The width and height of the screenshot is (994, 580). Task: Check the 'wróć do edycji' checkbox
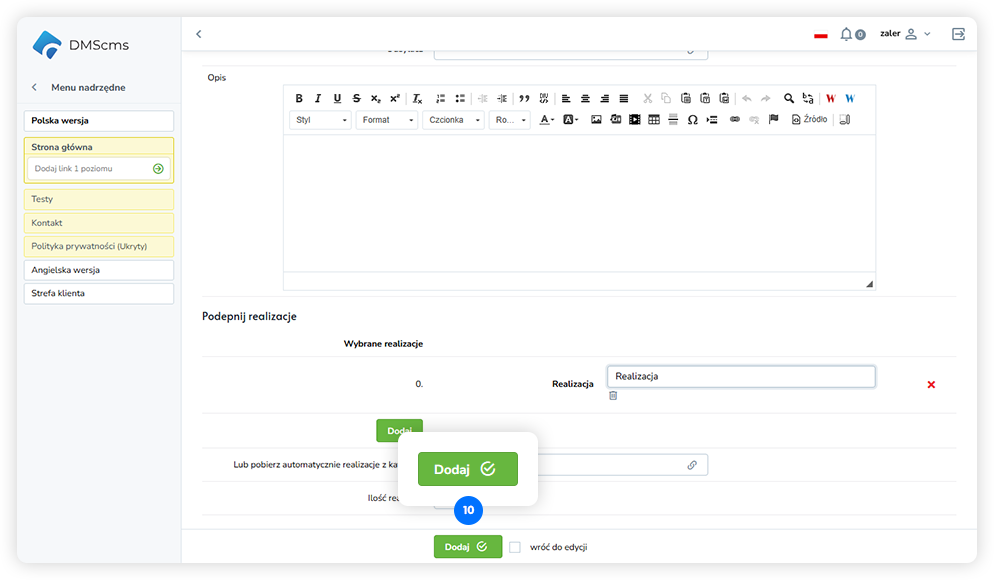[515, 547]
